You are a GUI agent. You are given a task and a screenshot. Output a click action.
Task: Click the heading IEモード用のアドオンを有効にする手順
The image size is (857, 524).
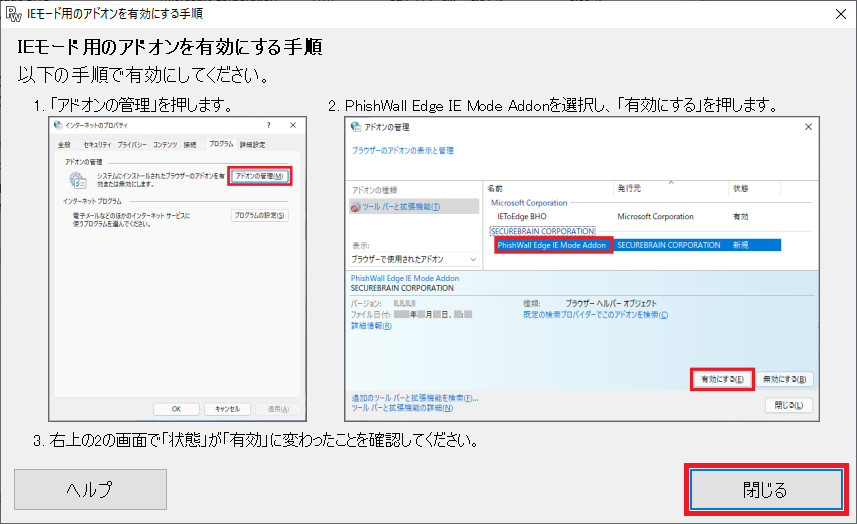[x=170, y=47]
